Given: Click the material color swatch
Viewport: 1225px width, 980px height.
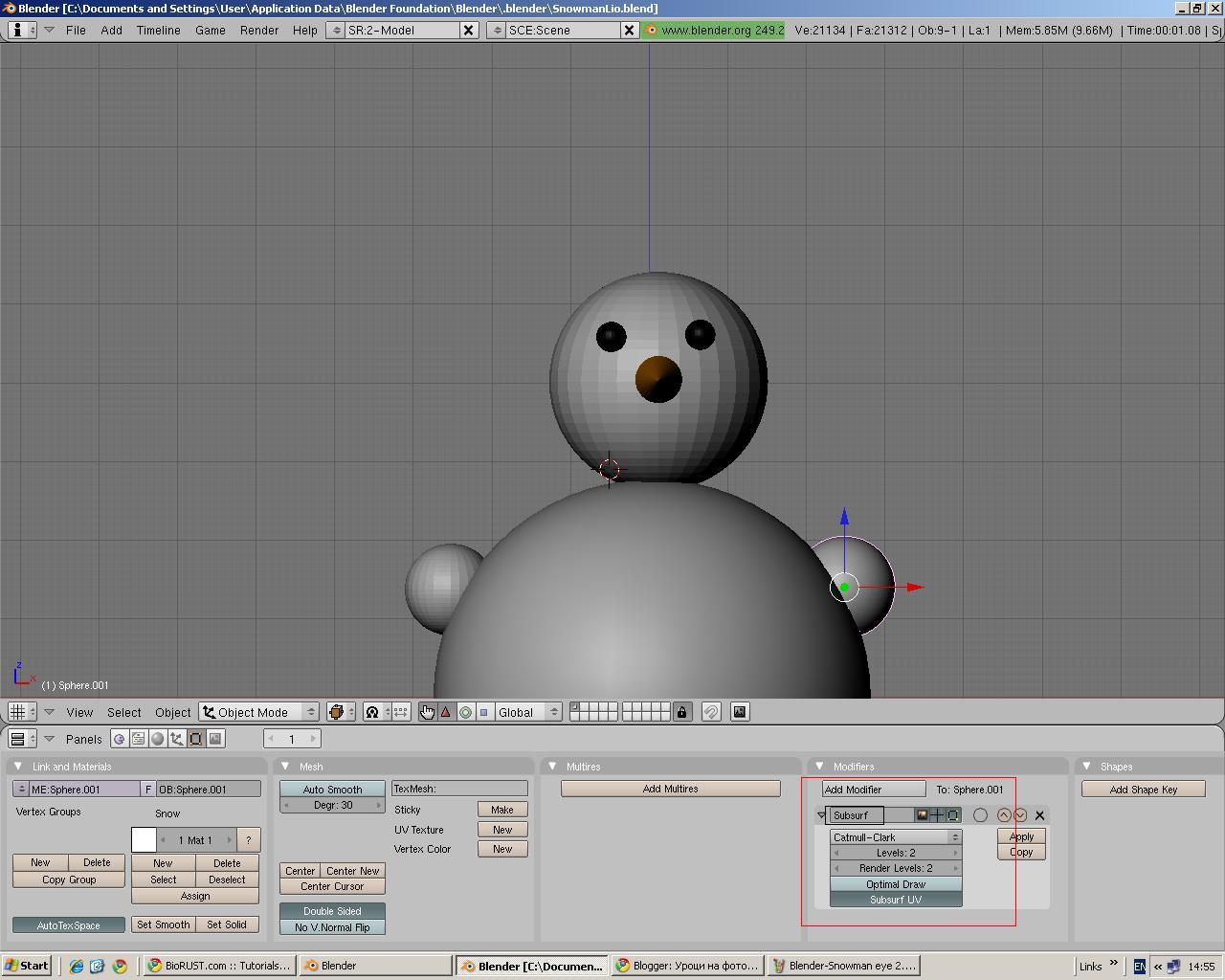Looking at the screenshot, I should tap(144, 839).
